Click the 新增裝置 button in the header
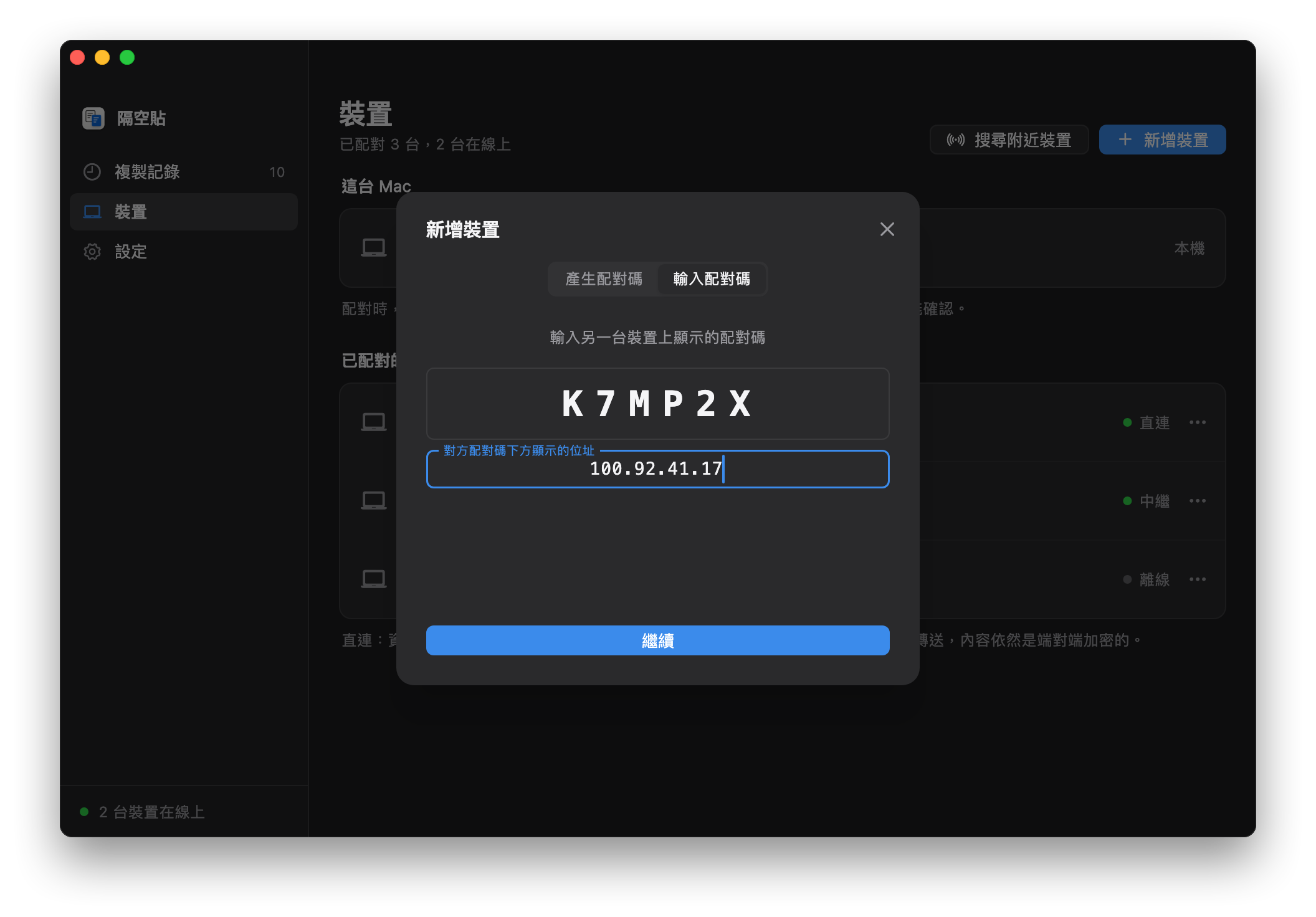Screen dimensions: 1316x917 pos(1162,140)
